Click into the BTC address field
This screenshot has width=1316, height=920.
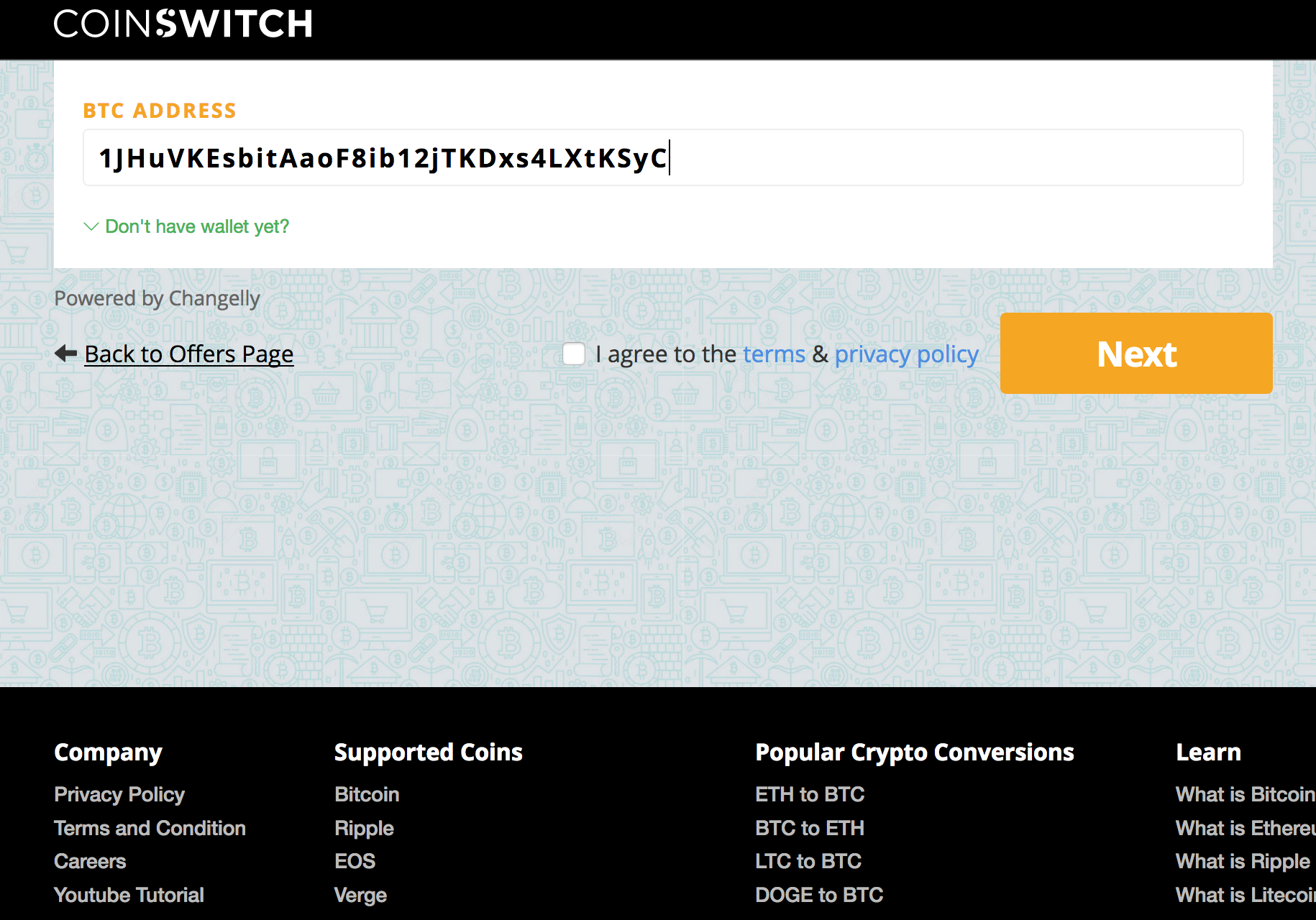point(663,157)
